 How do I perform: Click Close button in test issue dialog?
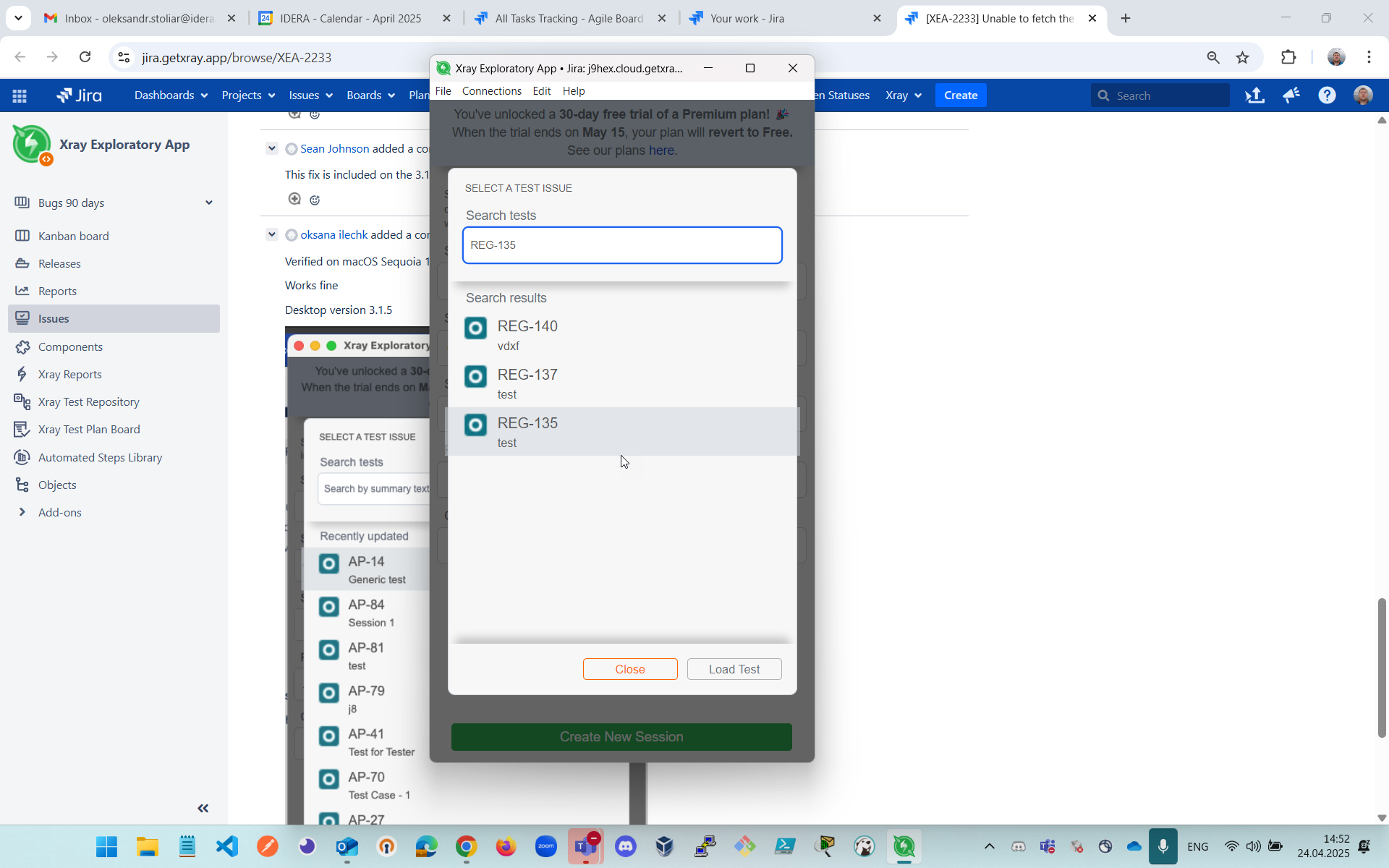point(630,669)
